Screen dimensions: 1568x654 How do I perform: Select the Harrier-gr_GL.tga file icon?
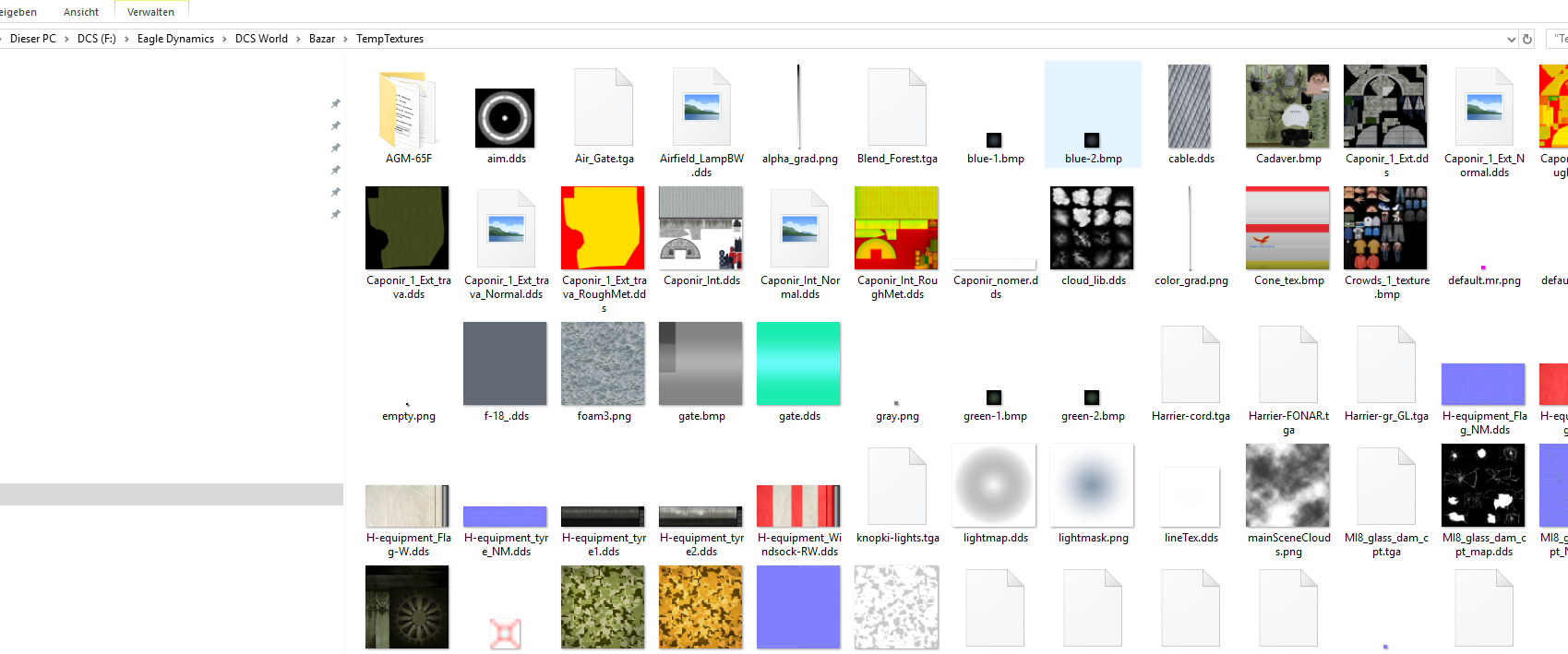[x=1386, y=364]
